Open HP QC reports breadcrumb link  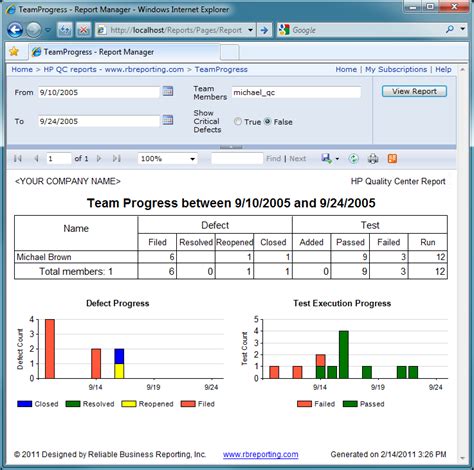click(114, 69)
